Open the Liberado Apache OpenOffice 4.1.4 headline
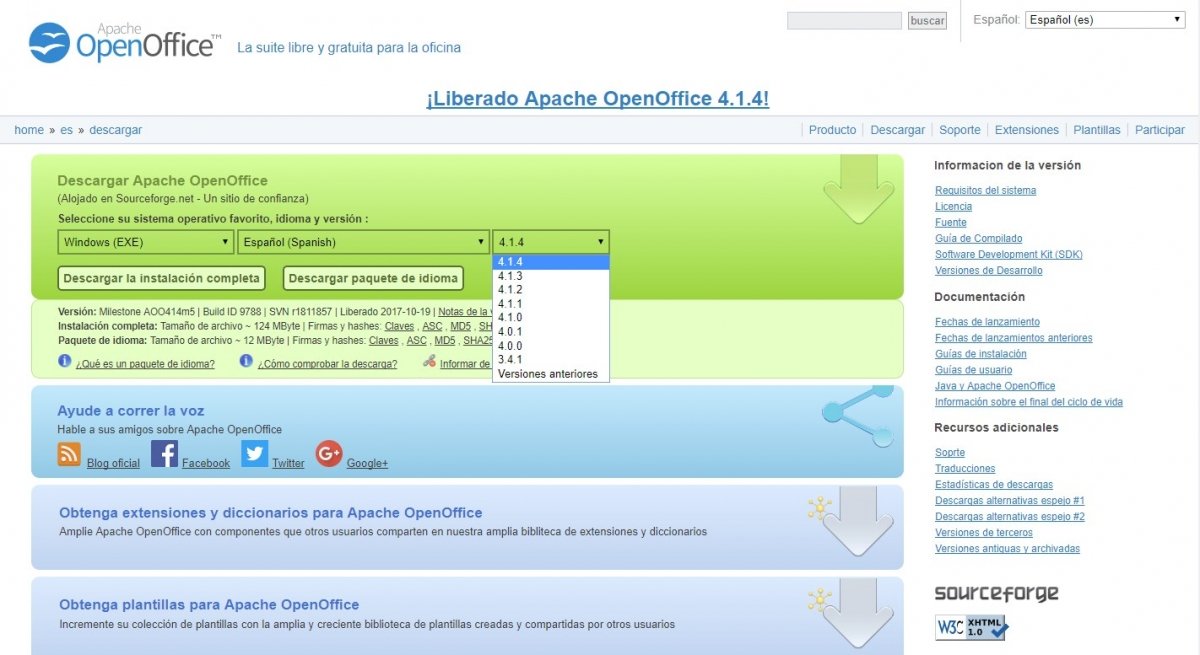 click(x=598, y=99)
